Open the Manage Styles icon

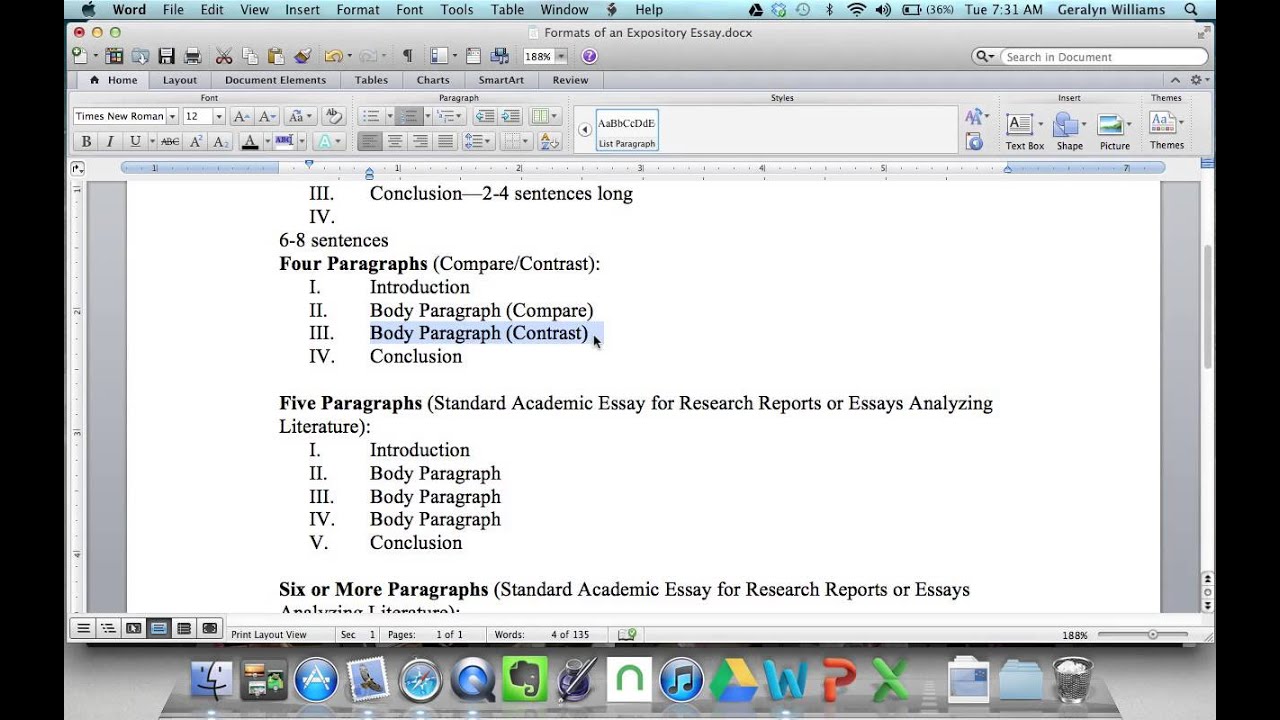coord(974,142)
